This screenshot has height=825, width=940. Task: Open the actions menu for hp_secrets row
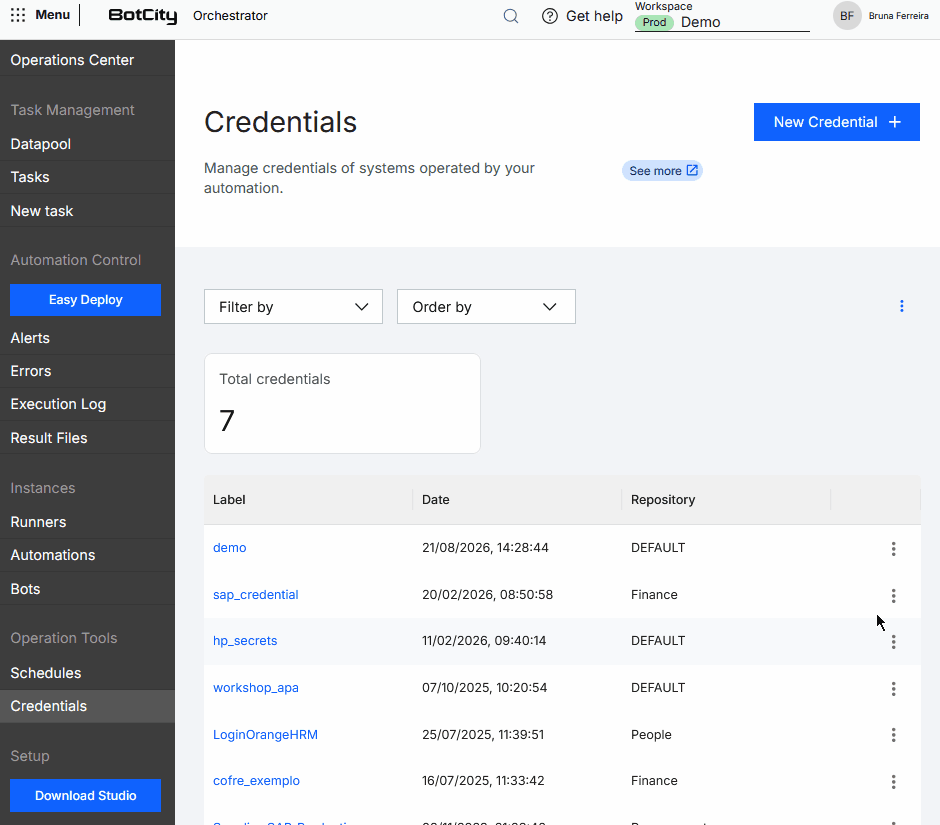[x=893, y=642]
